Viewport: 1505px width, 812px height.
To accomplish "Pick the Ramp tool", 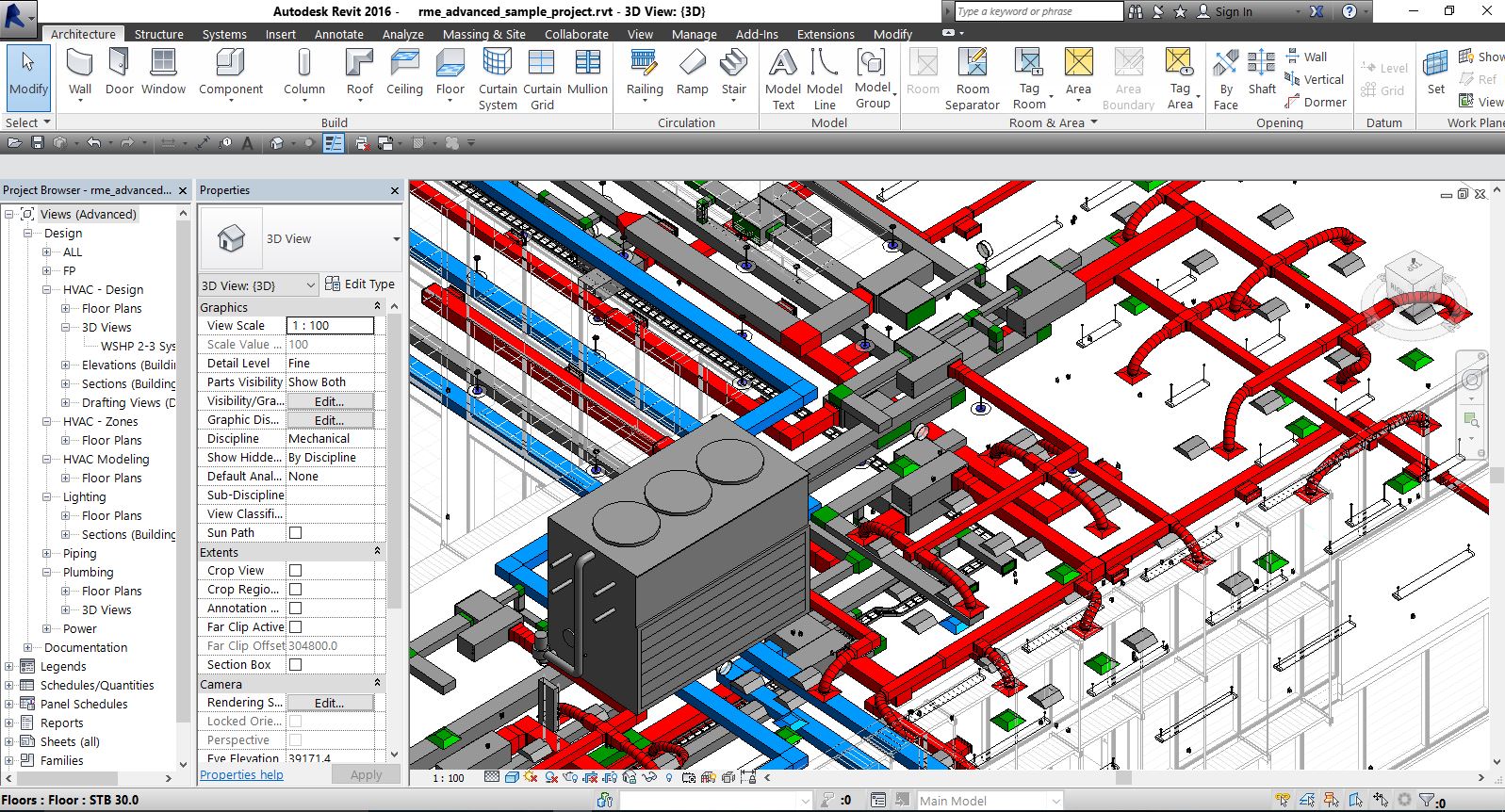I will coord(692,73).
